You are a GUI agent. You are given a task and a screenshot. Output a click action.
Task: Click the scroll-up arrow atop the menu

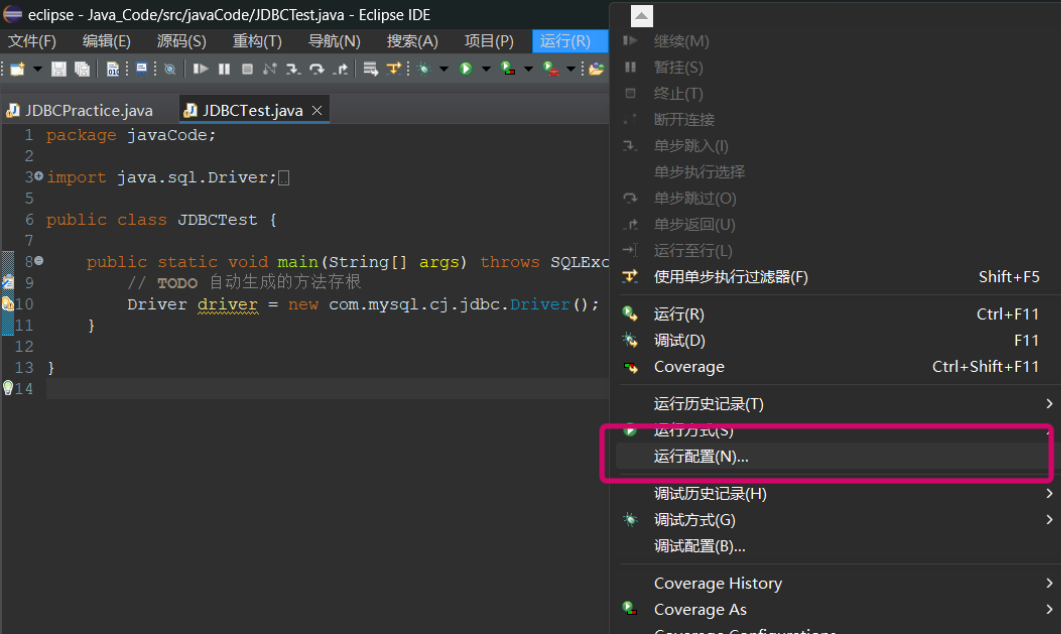640,15
